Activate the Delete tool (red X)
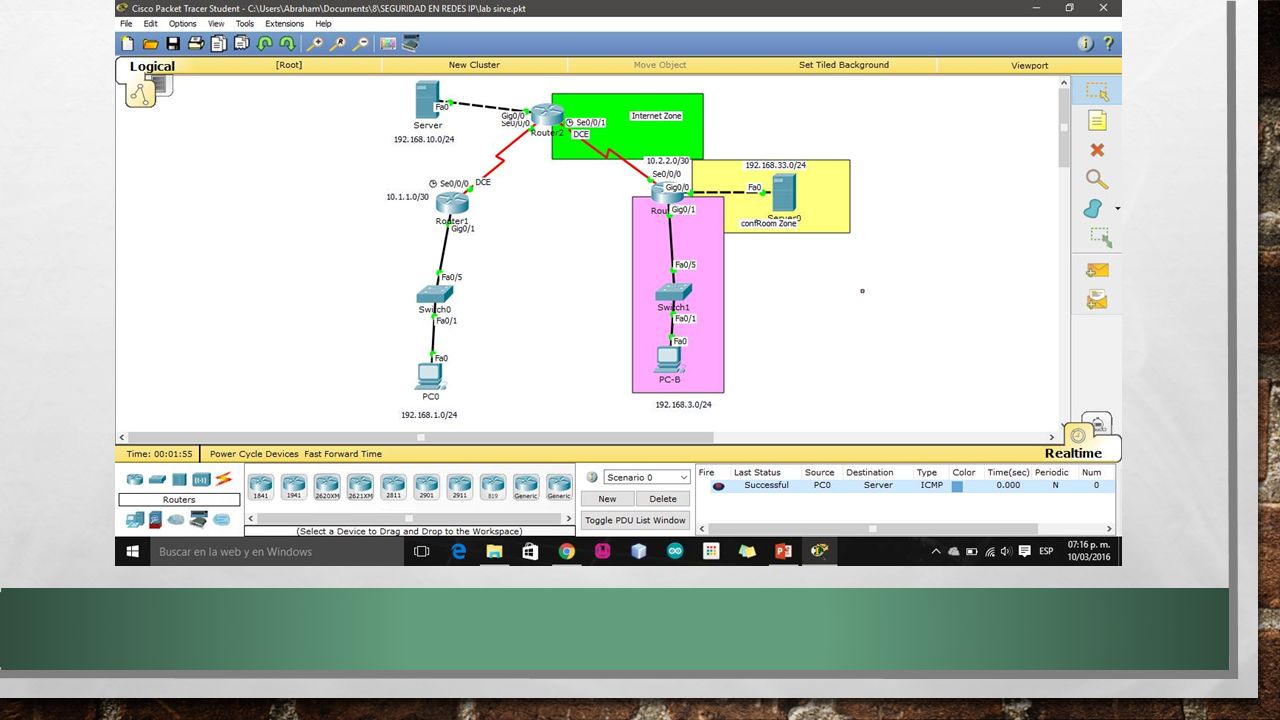Image resolution: width=1280 pixels, height=720 pixels. (x=1097, y=150)
